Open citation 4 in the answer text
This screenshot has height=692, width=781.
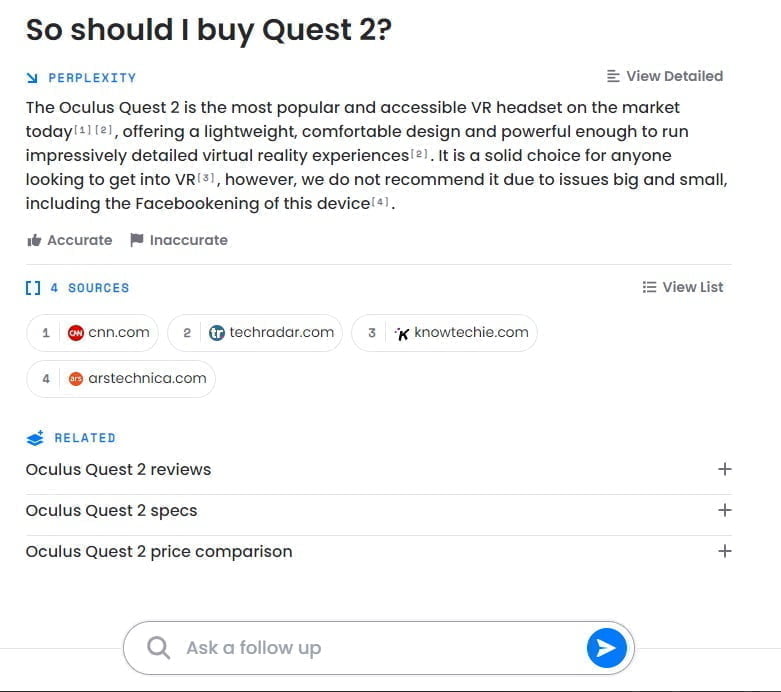click(383, 203)
